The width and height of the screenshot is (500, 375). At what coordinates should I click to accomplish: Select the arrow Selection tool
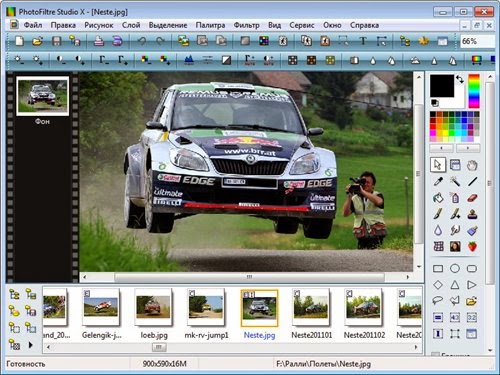coord(438,165)
